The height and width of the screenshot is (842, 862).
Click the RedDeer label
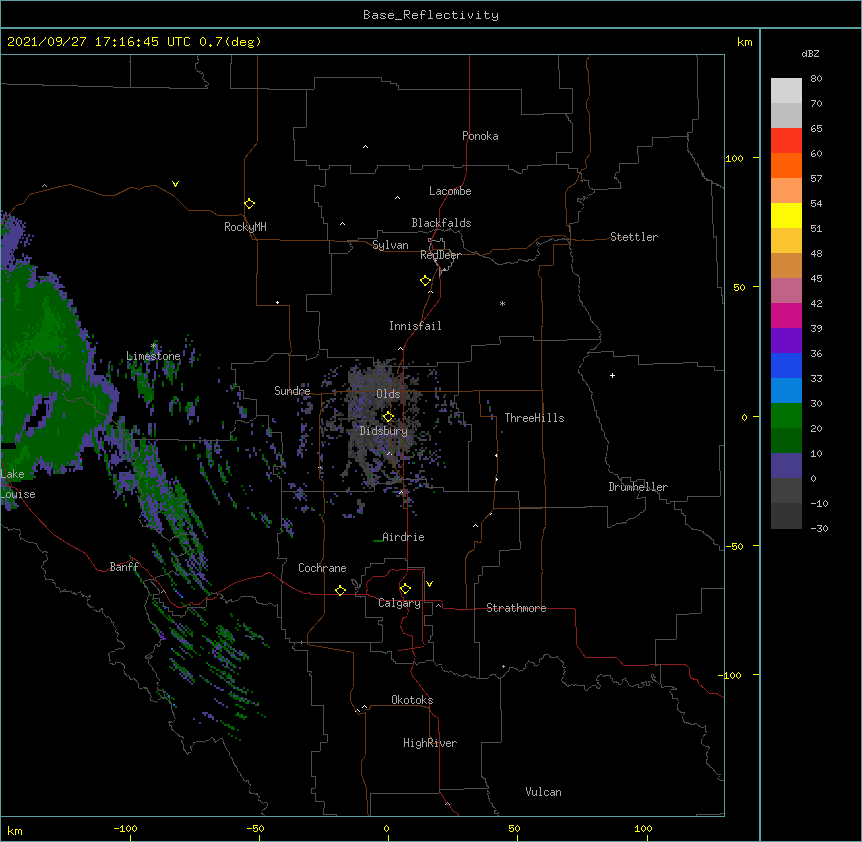point(440,255)
